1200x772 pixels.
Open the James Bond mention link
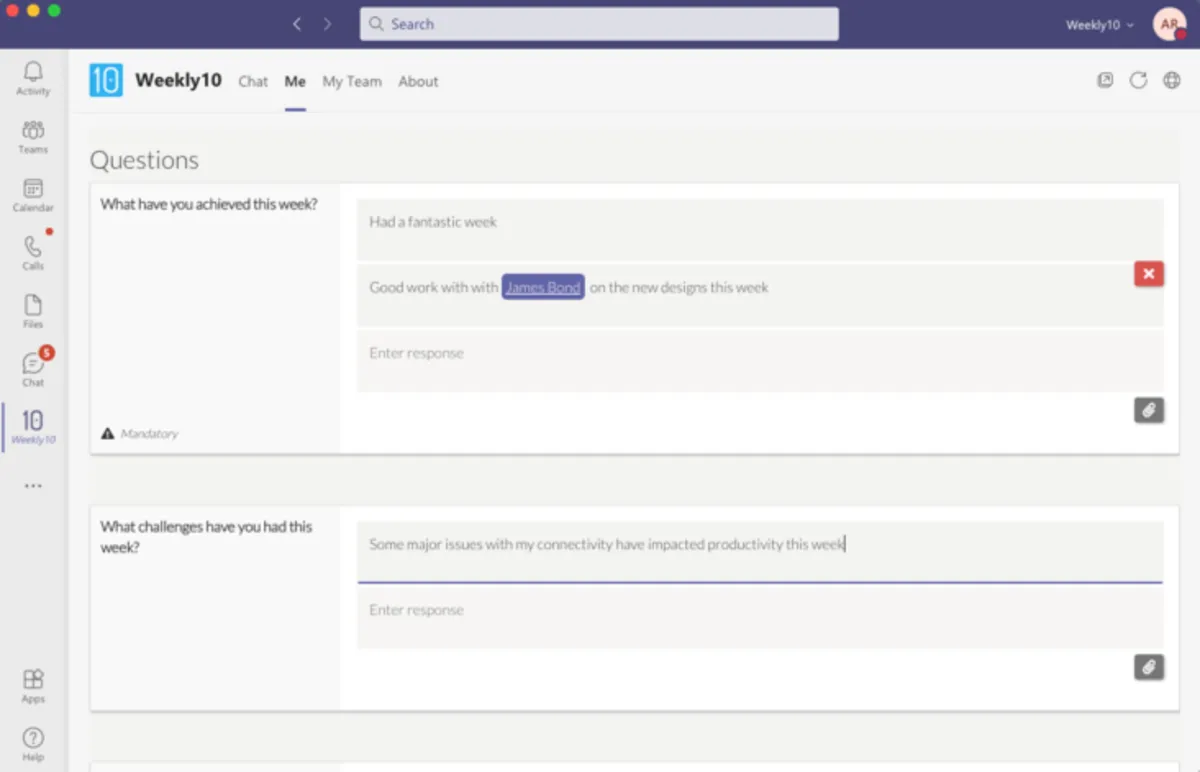[543, 287]
